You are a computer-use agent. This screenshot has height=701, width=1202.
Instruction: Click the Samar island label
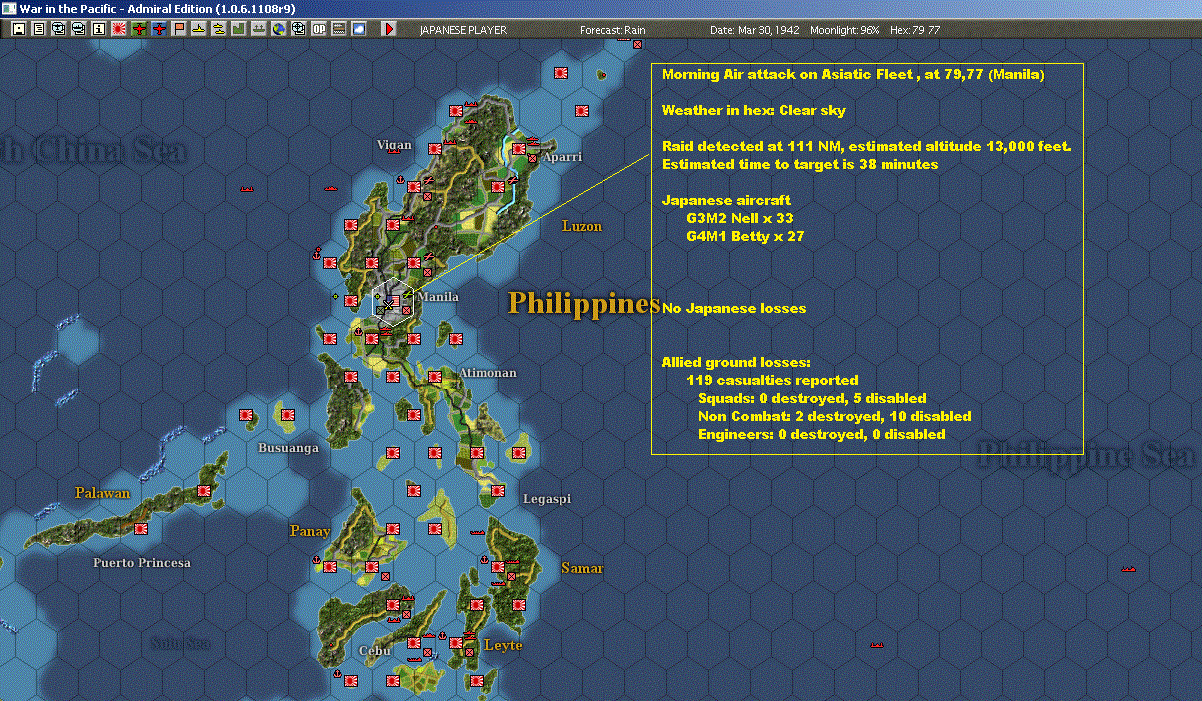coord(582,568)
